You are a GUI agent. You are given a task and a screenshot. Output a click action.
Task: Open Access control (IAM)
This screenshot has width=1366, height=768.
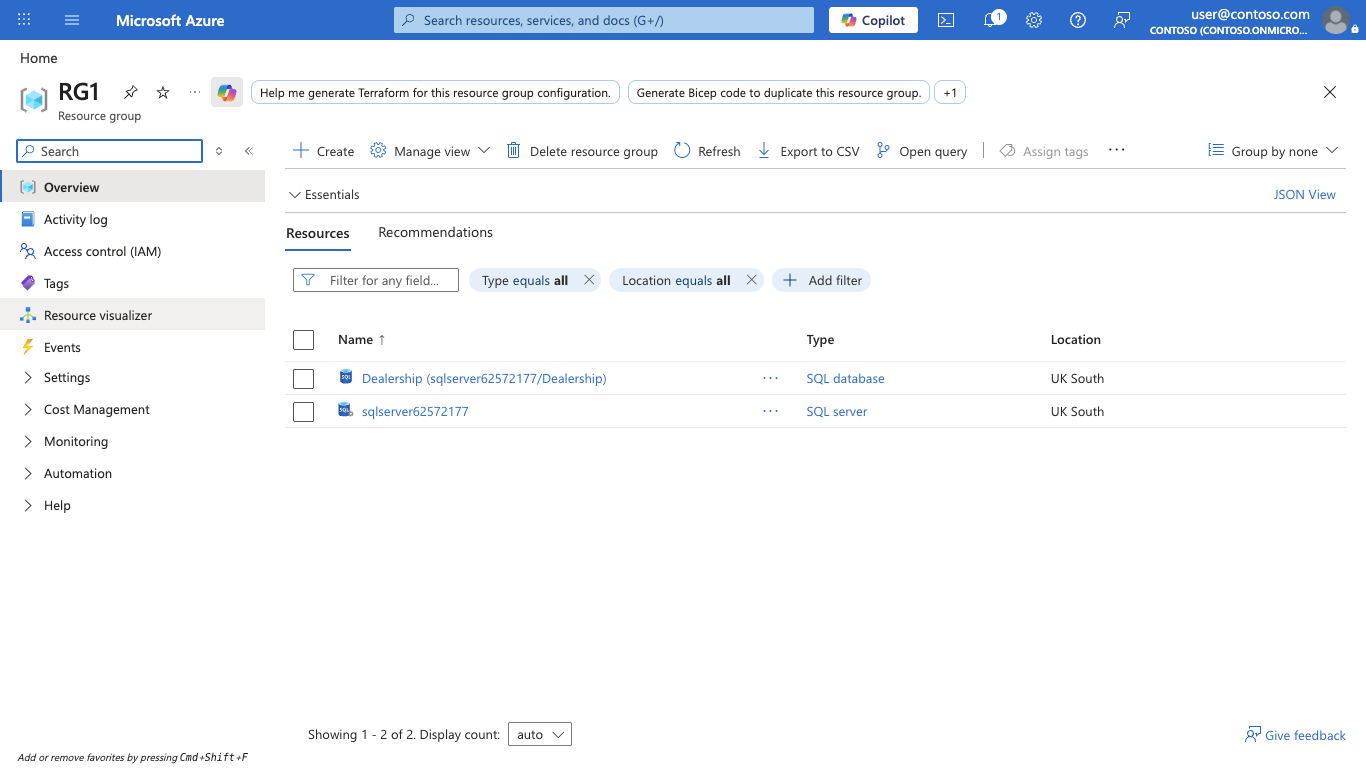[x=132, y=251]
